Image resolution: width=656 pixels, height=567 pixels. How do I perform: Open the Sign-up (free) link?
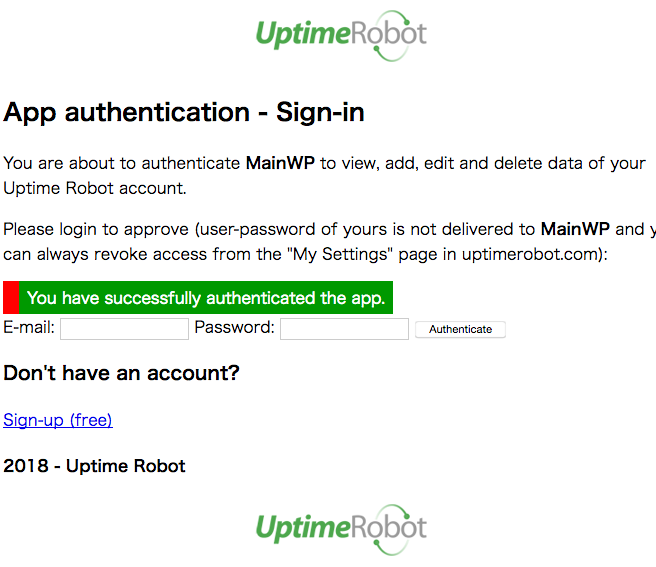(58, 420)
